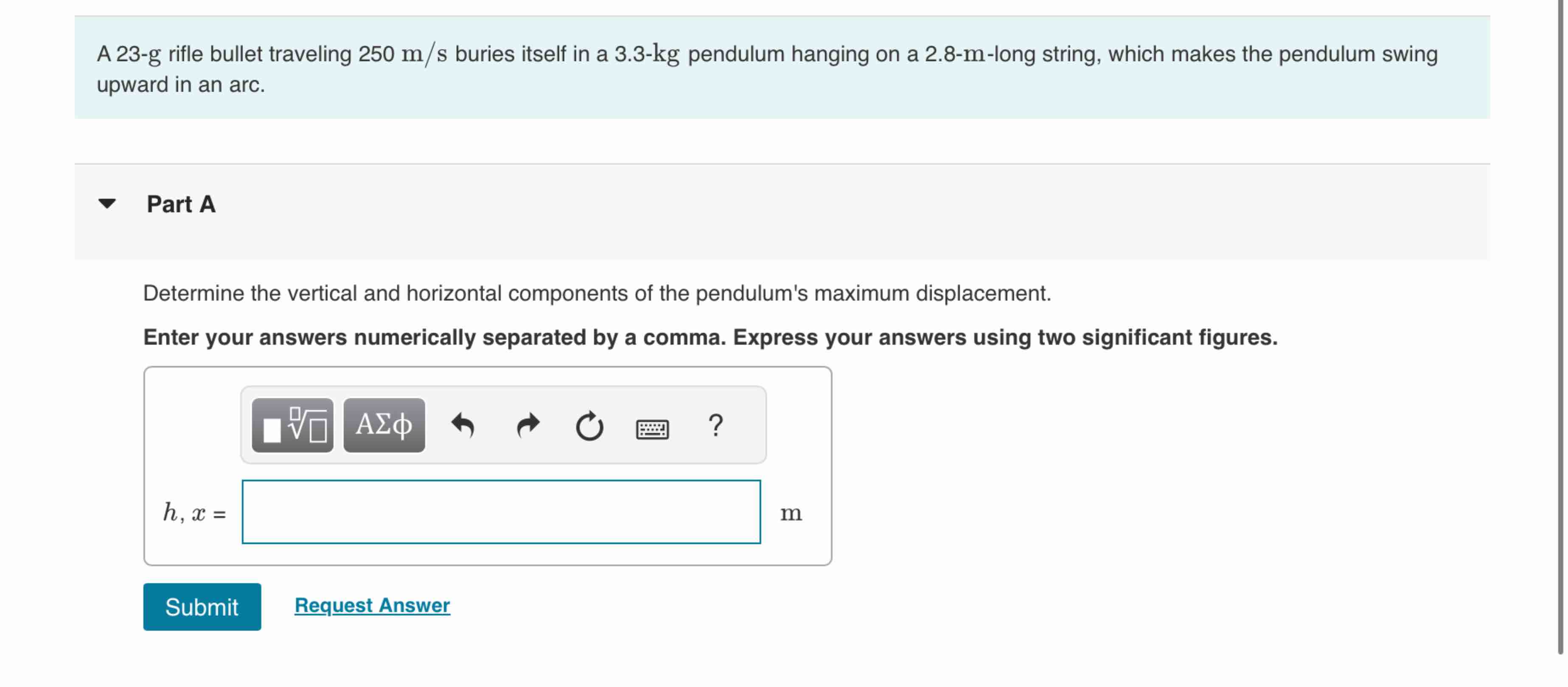The height and width of the screenshot is (687, 1568).
Task: Click the undo arrow icon
Action: click(463, 425)
